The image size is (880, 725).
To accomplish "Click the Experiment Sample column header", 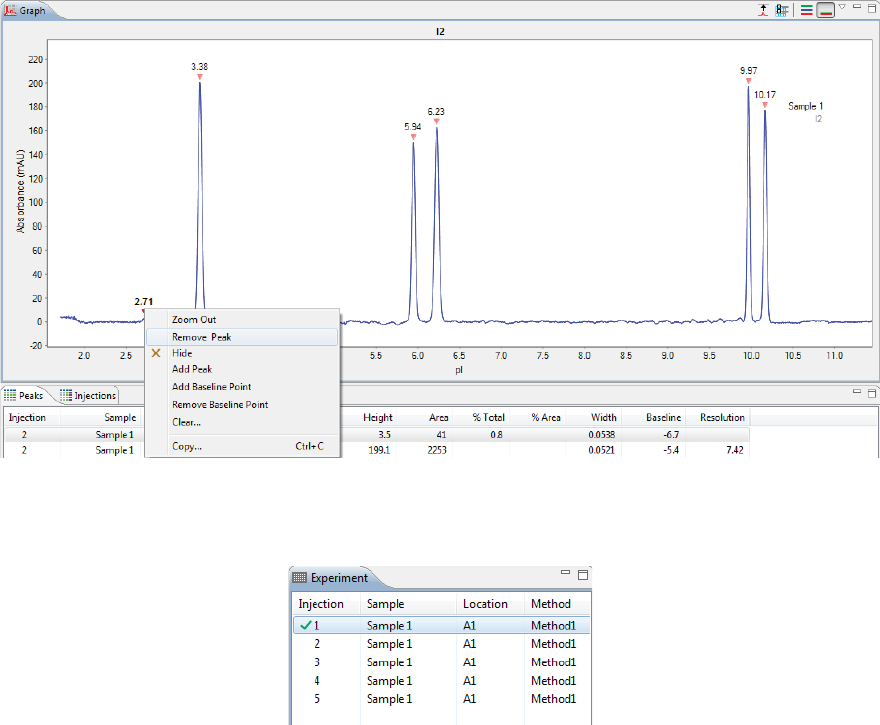I will click(x=385, y=604).
